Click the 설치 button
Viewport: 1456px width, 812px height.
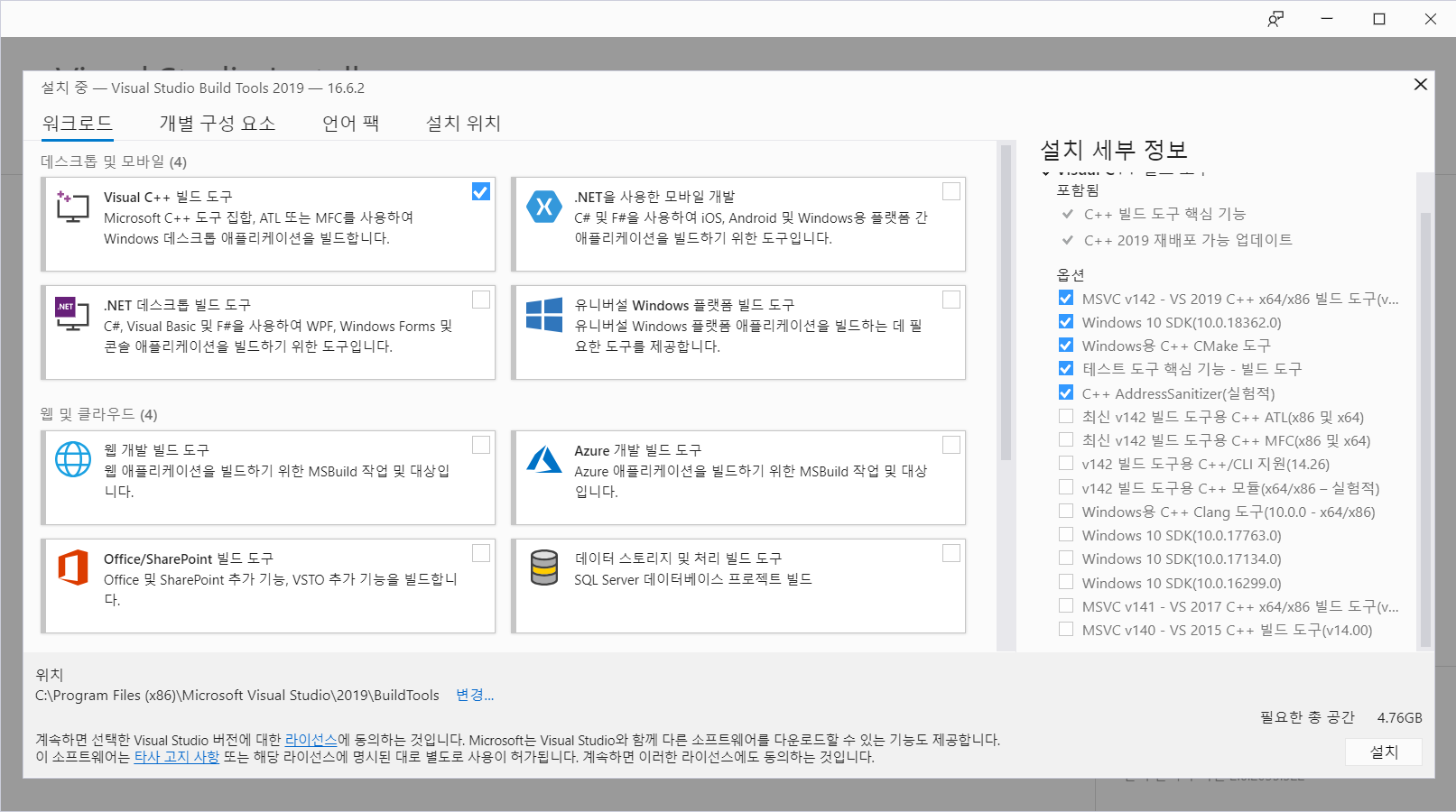(x=1384, y=752)
